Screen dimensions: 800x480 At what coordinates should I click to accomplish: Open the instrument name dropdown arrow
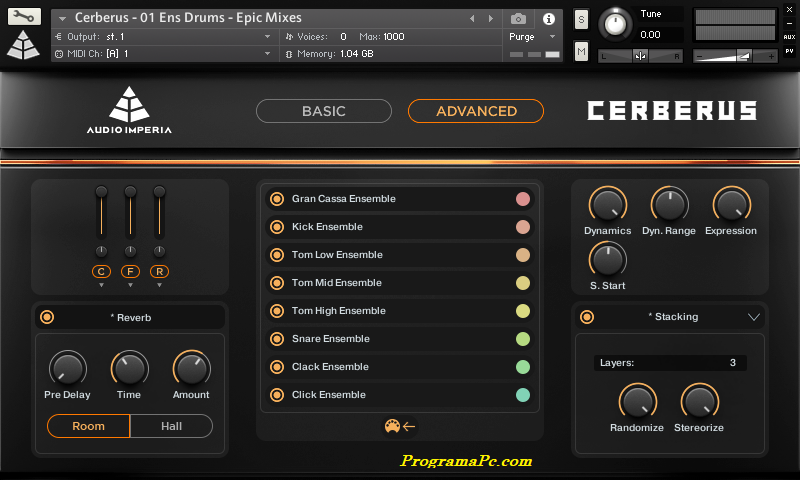(63, 19)
